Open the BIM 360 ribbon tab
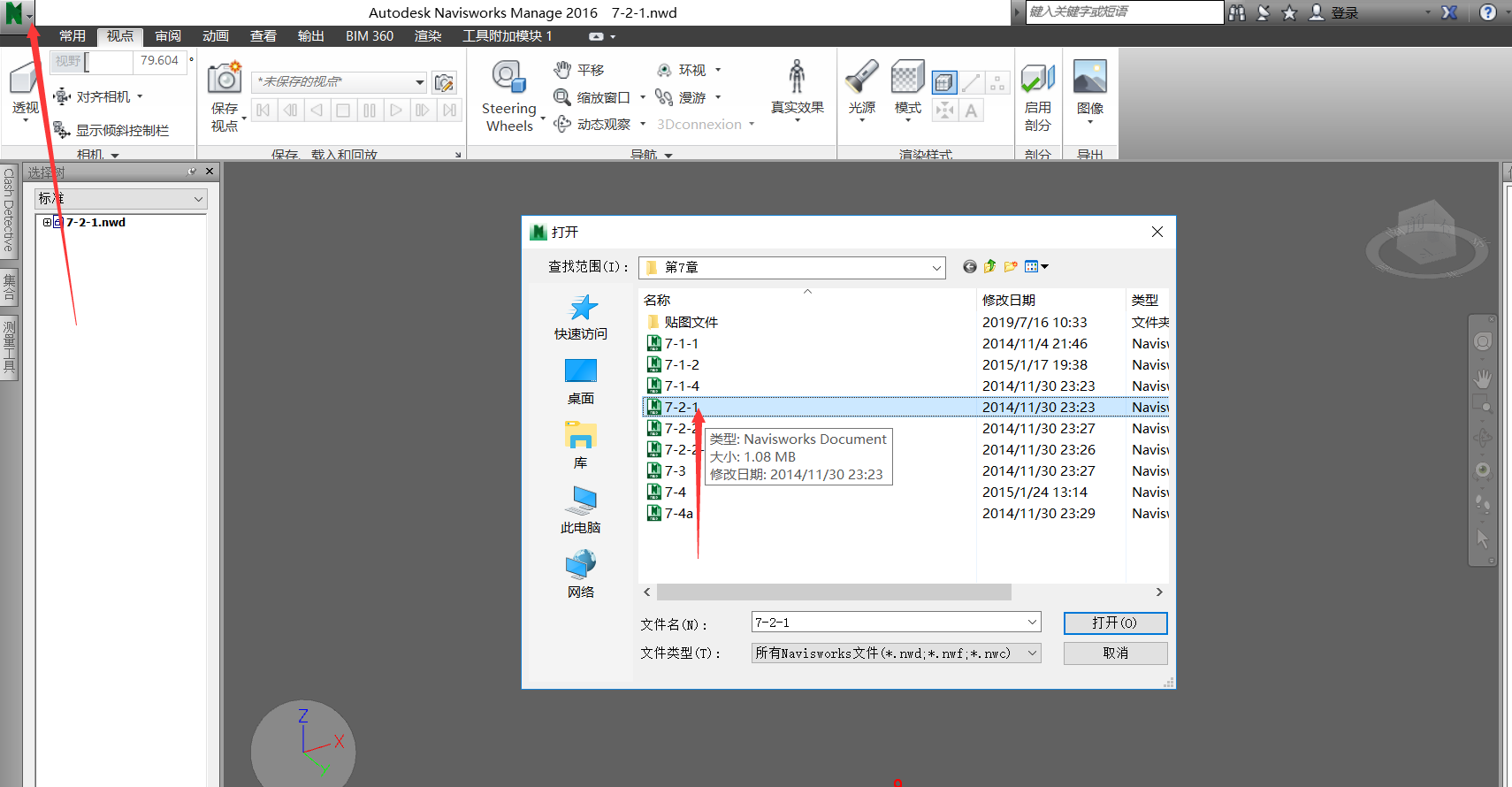This screenshot has width=1512, height=787. (370, 36)
